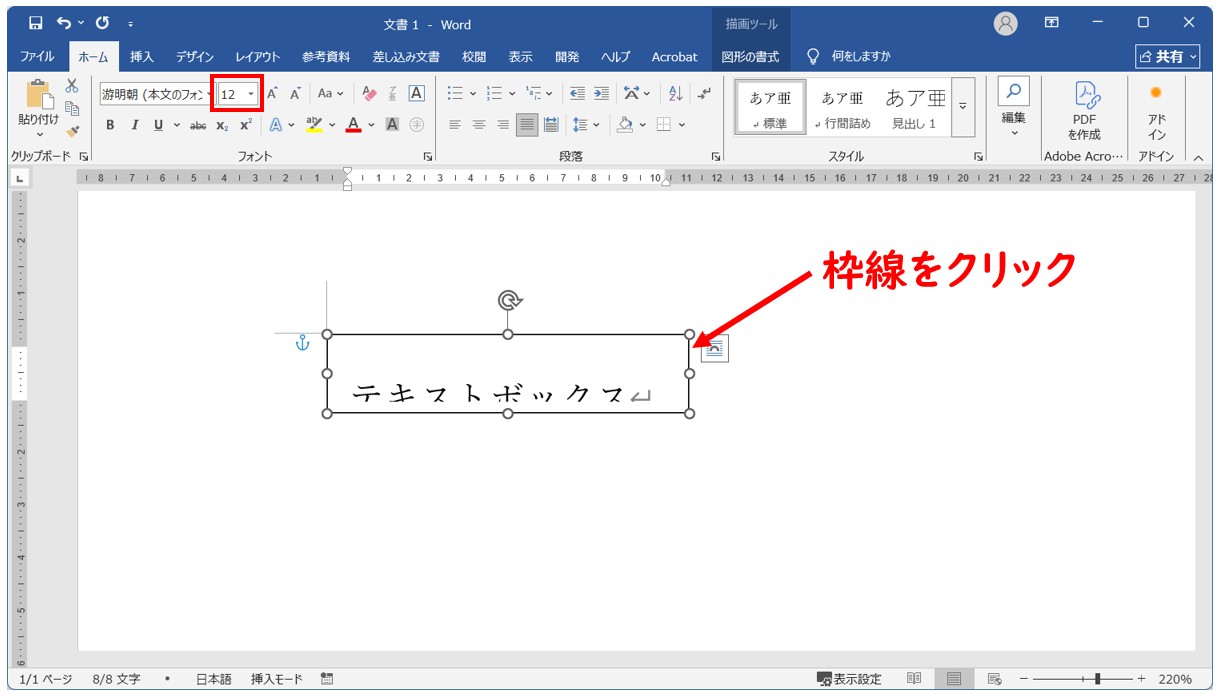Click the テキストボックス text in the box
This screenshot has width=1220, height=698.
[x=488, y=393]
